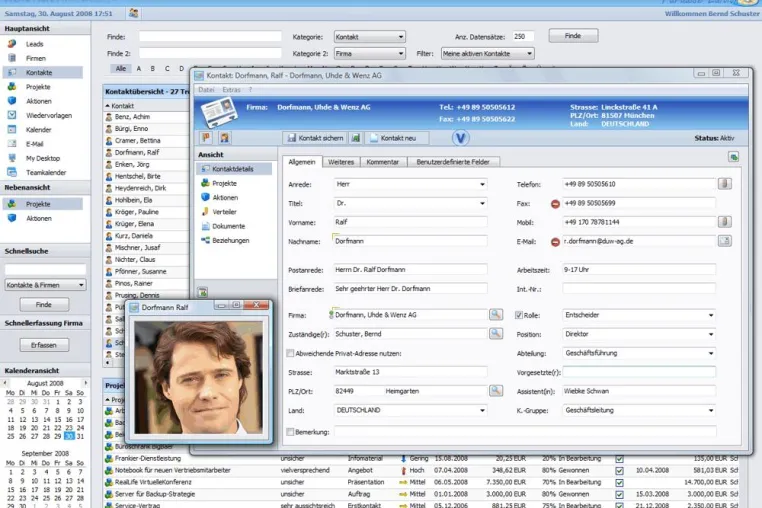Click the search icon next to PLZ/Ort field
The image size is (762, 508).
point(496,390)
